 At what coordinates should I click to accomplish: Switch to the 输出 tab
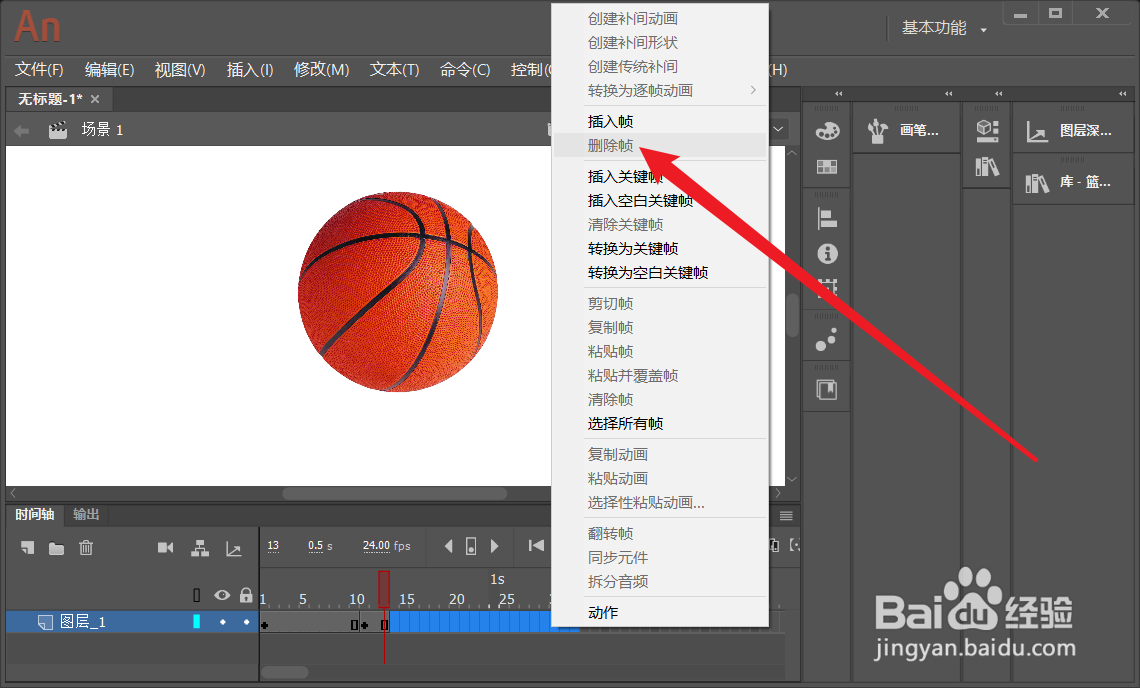[x=87, y=515]
